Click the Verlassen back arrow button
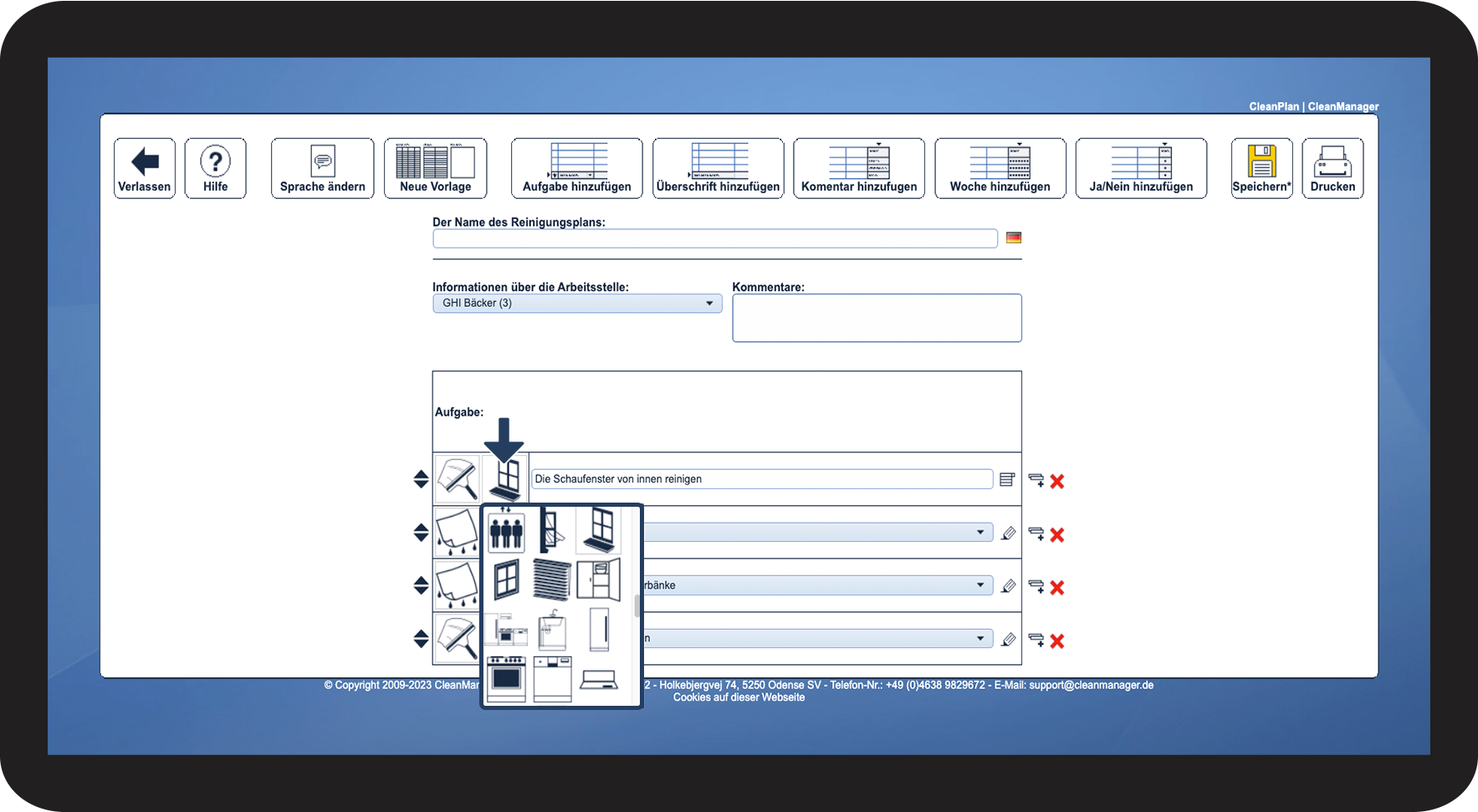Screen dimensions: 1478x812 (x=145, y=168)
